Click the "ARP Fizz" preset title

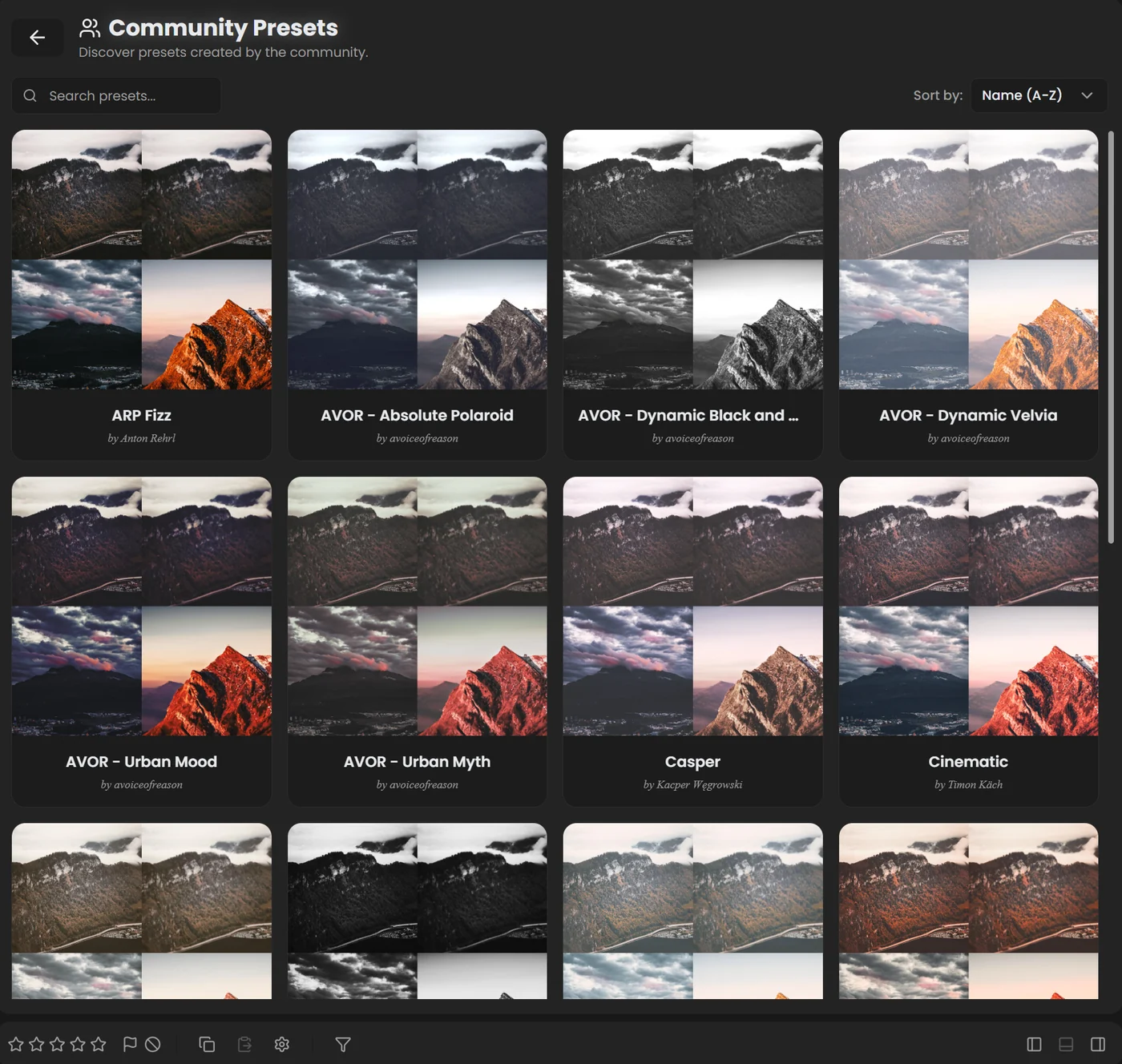(142, 415)
